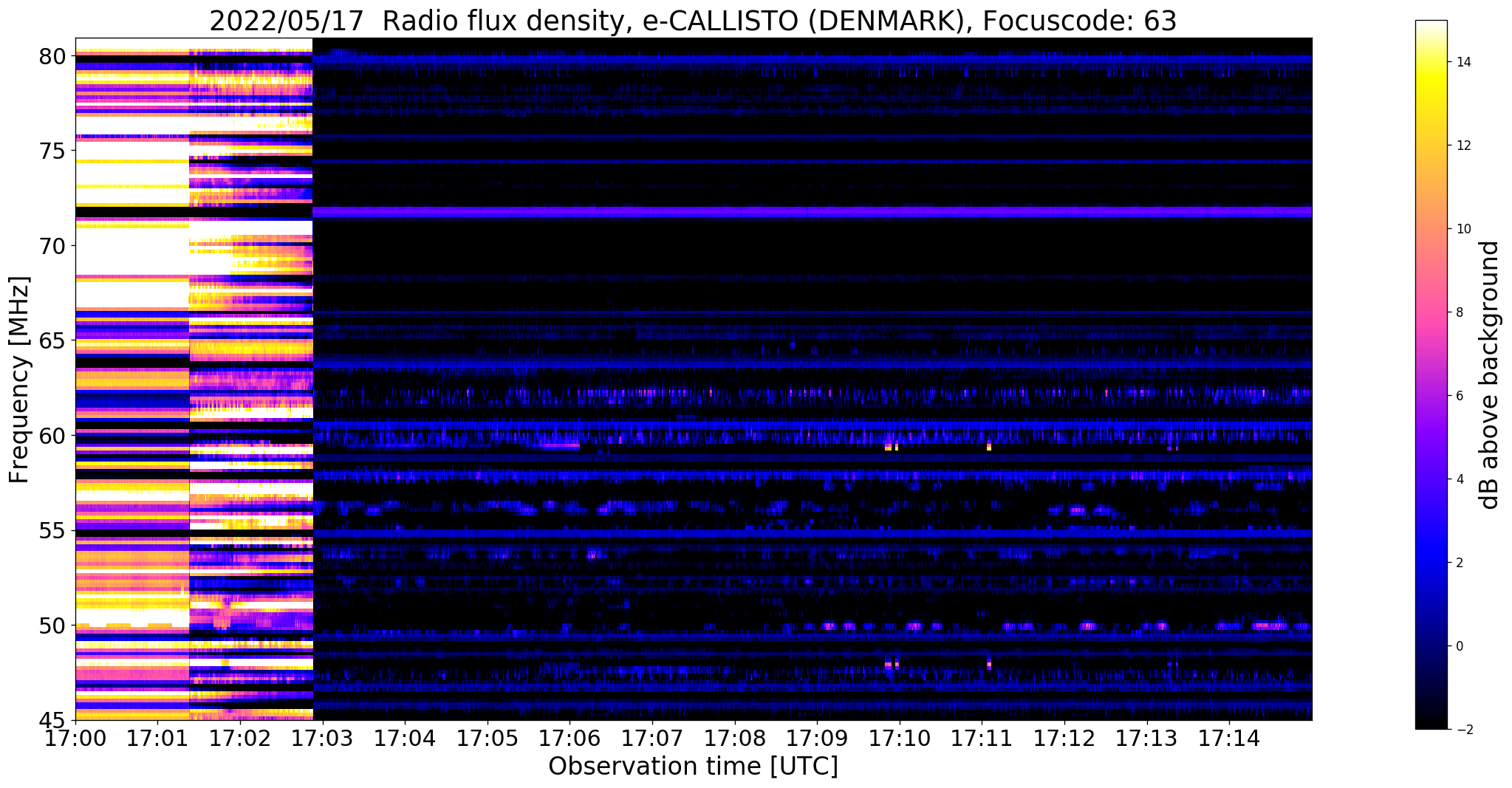Pick the 17:13 time tick label
Viewport: 1512px width, 788px height.
click(1146, 739)
